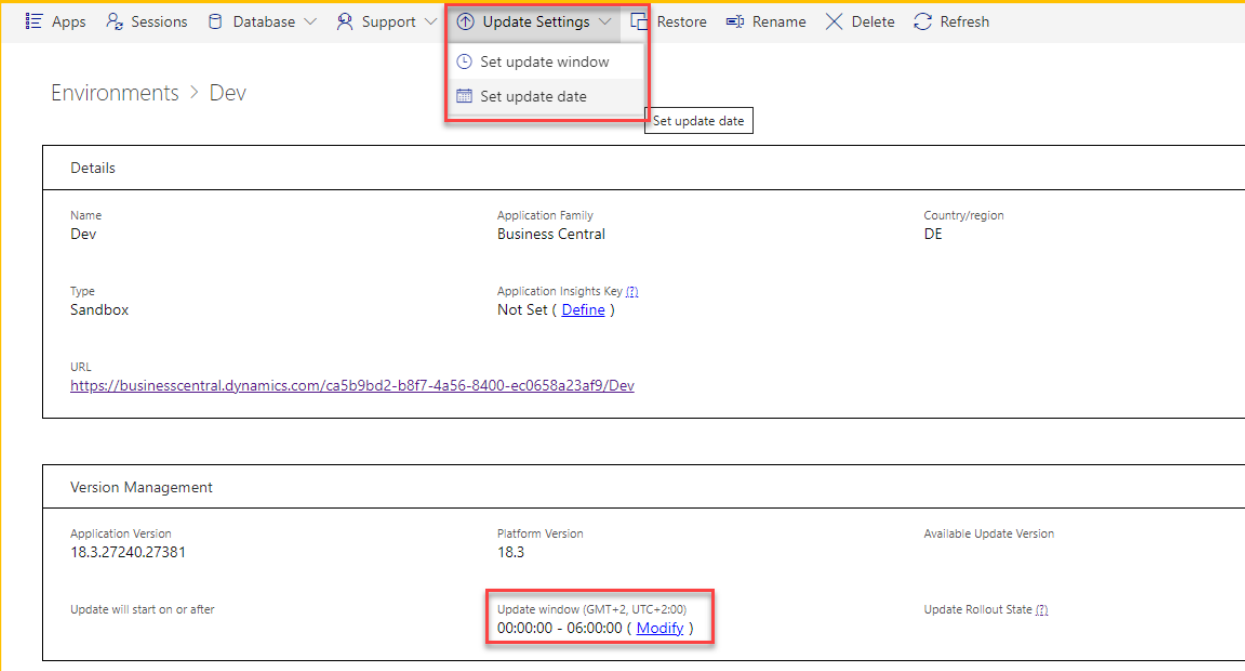The image size is (1245, 671).
Task: Open Sessions via its people icon
Action: pos(115,21)
